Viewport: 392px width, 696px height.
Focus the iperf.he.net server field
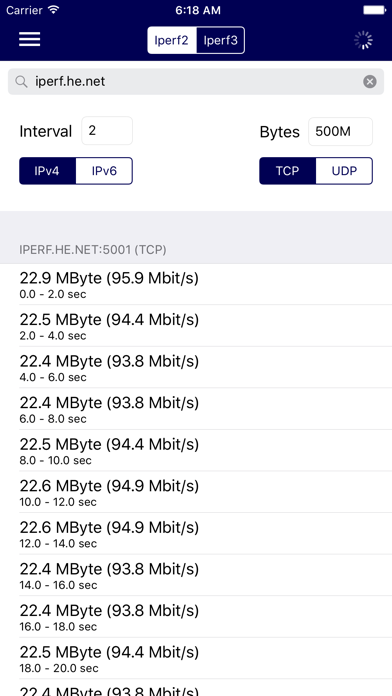196,82
